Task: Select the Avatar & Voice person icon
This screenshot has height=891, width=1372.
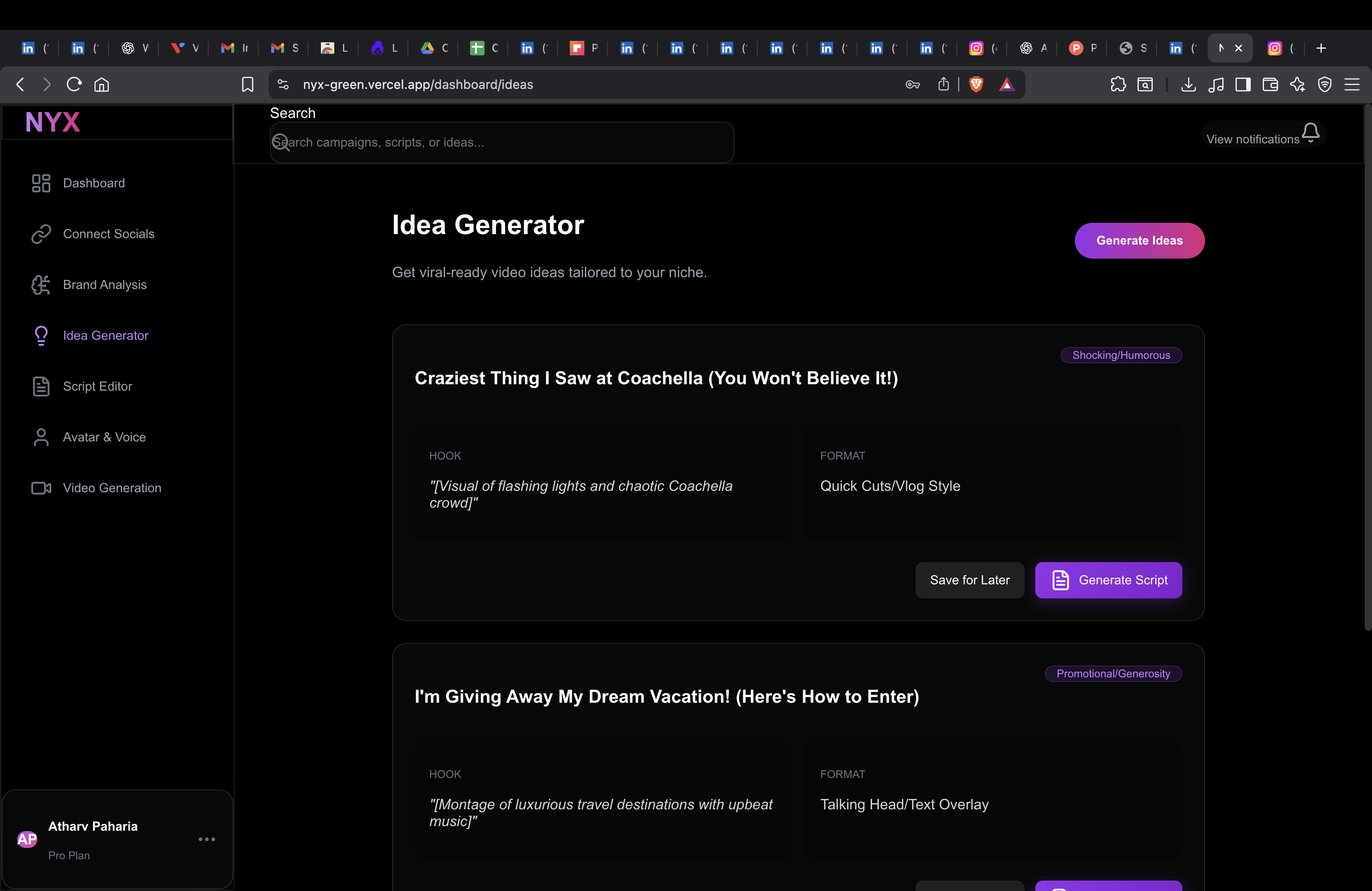Action: coord(40,437)
